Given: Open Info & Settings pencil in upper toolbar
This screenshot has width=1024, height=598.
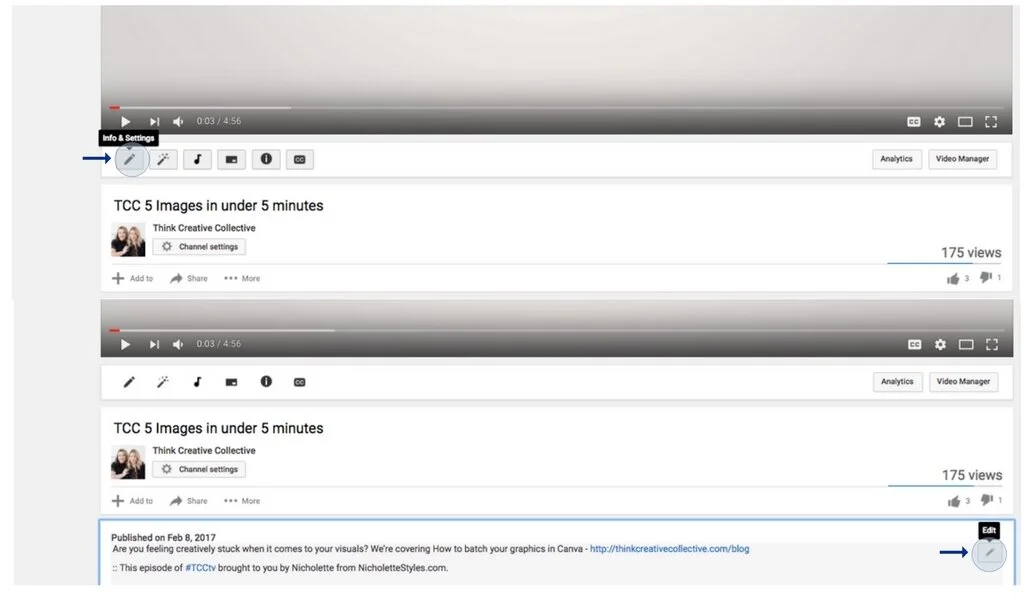Looking at the screenshot, I should click(x=130, y=159).
